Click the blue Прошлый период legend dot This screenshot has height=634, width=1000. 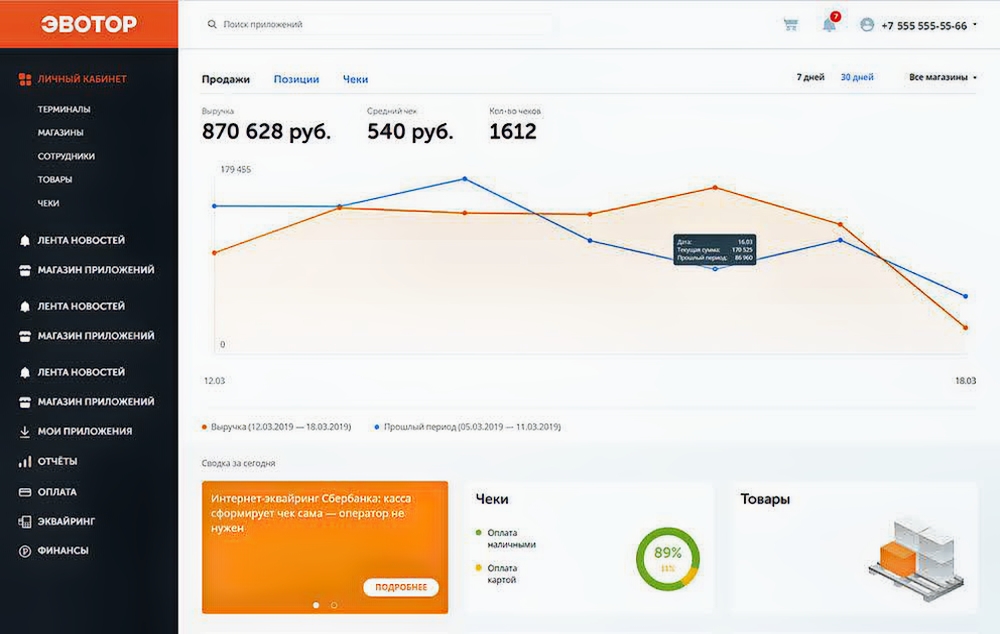377,427
